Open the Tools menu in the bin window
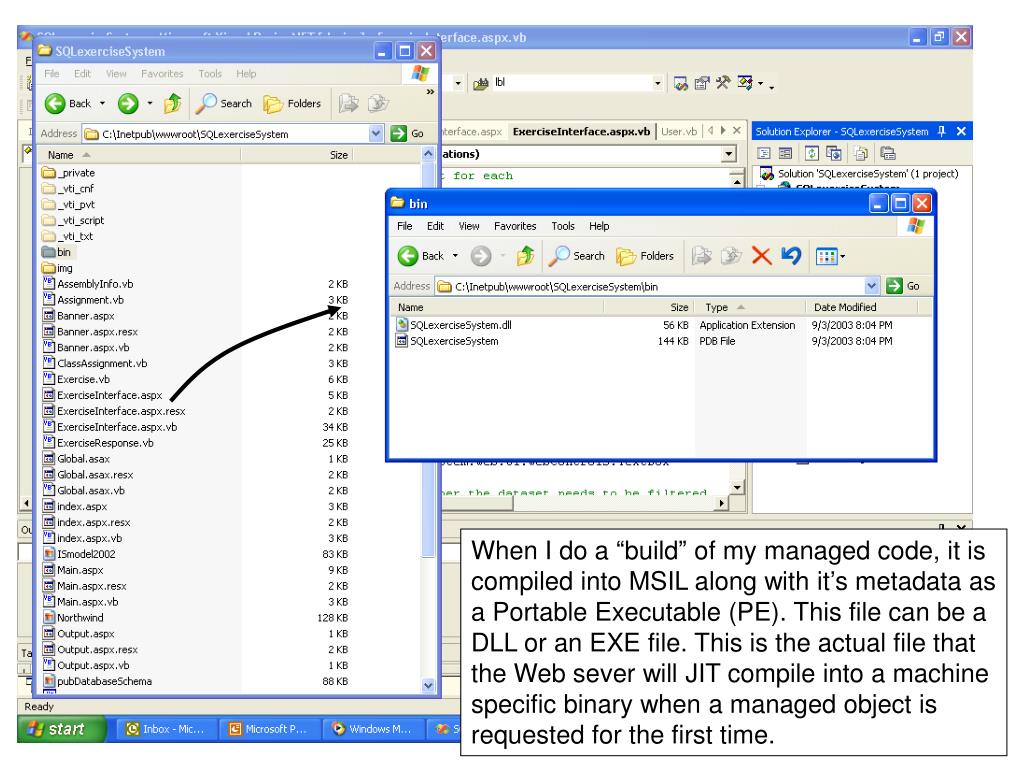1024x768 pixels. point(563,226)
